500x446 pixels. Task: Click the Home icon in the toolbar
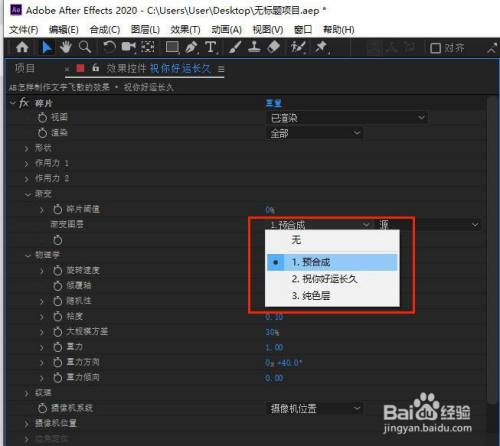tap(22, 47)
